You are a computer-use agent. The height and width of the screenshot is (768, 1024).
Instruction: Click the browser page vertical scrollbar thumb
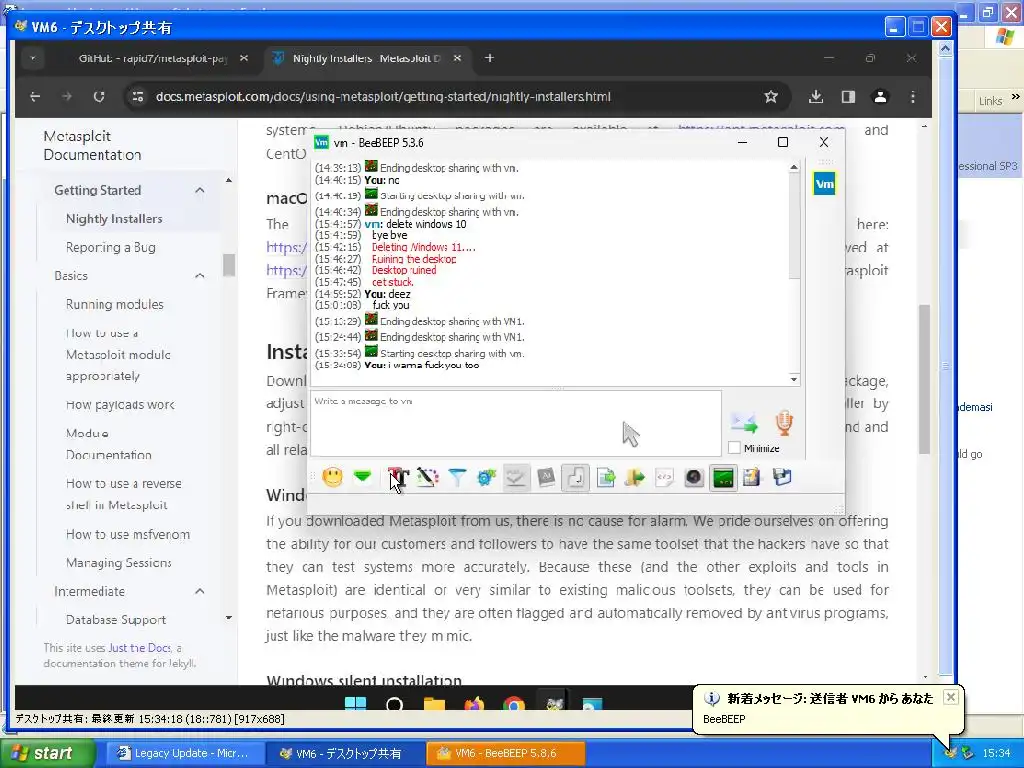pyautogui.click(x=924, y=379)
